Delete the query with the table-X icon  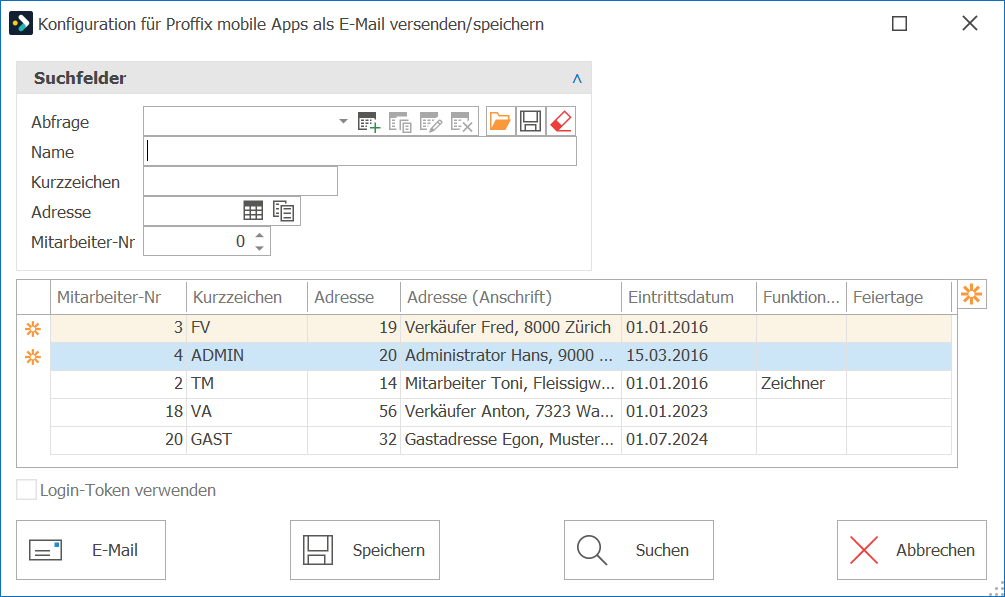[461, 121]
